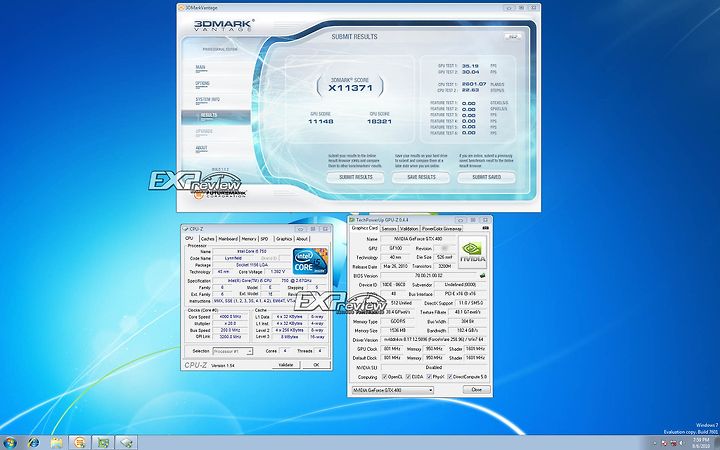720x450 pixels.
Task: Toggle the OpenCL checkbox in GPU-Z
Action: tap(384, 377)
